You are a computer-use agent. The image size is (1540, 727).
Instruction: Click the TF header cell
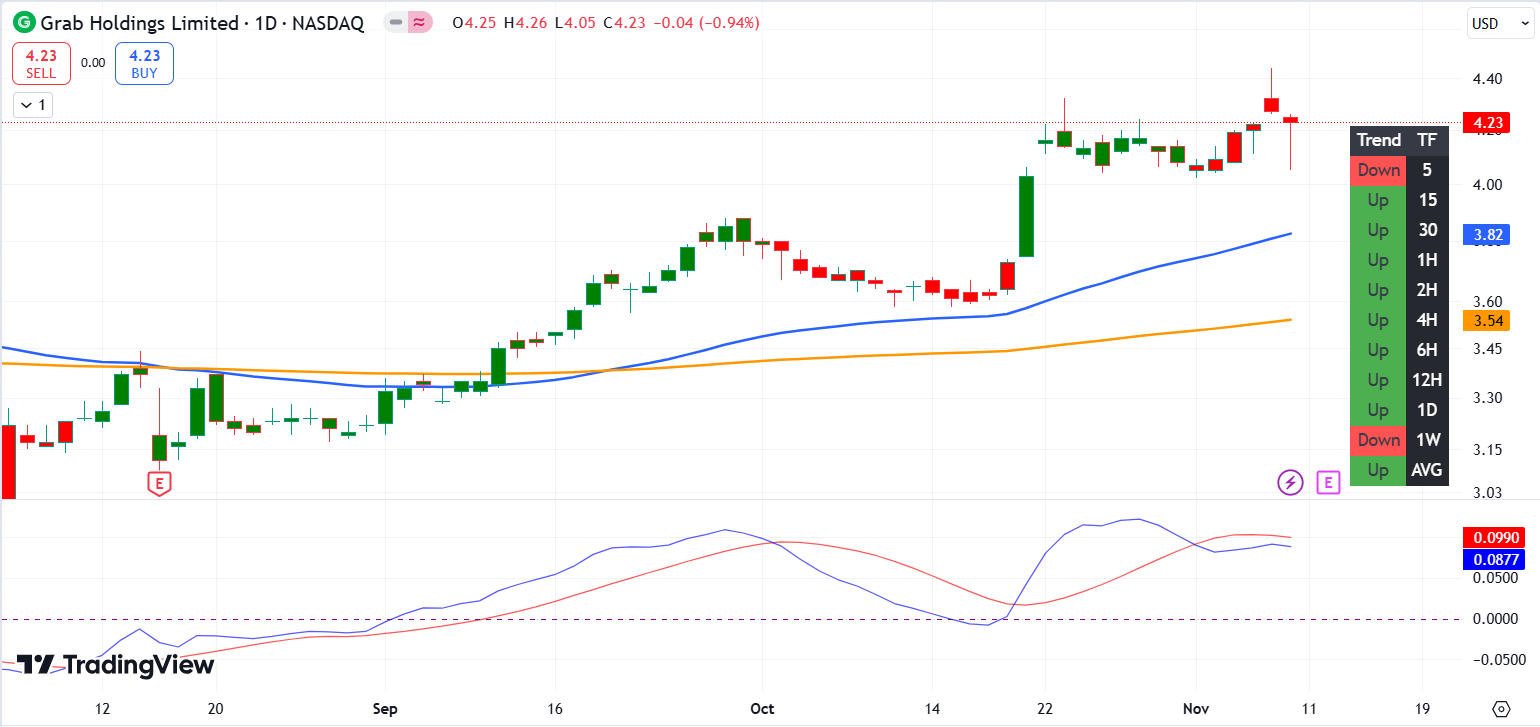(1427, 140)
